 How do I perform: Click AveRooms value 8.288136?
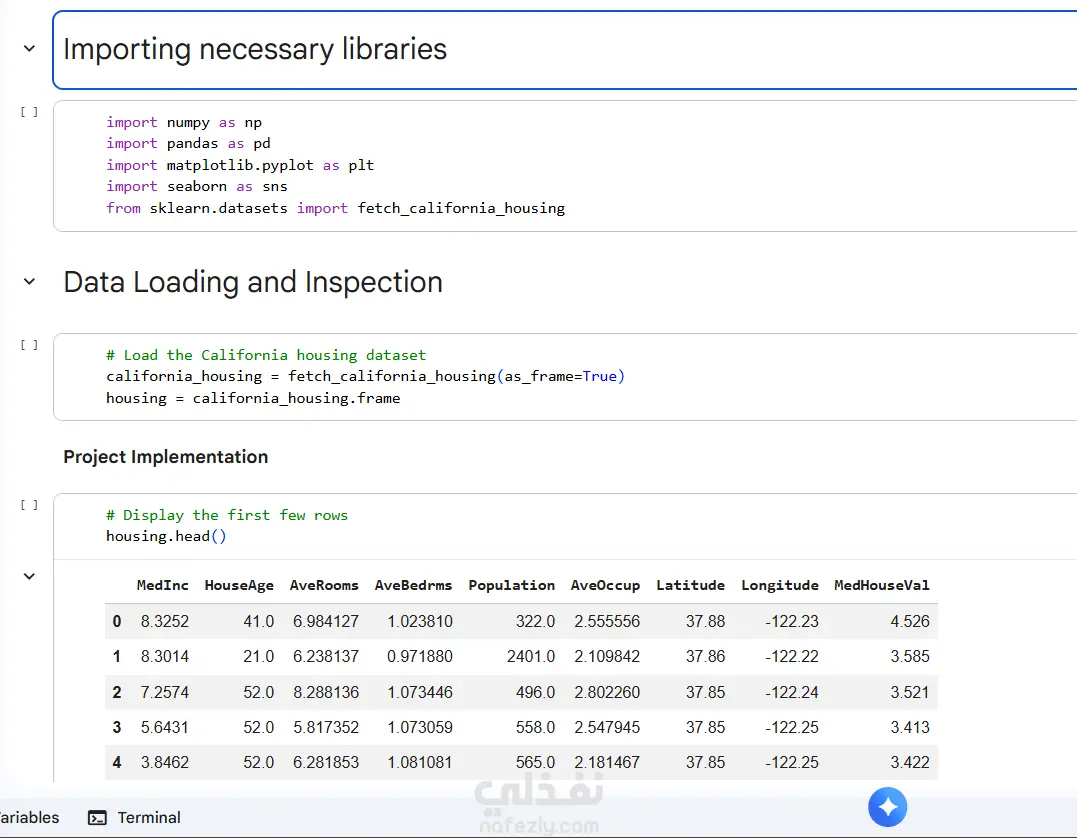pos(326,692)
